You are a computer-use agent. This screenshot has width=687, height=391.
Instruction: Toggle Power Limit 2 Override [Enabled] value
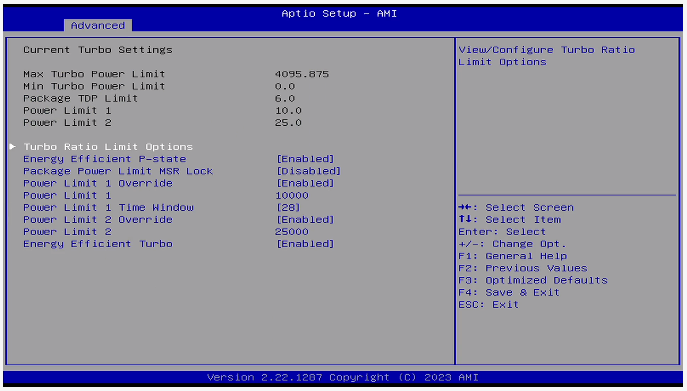pos(305,220)
